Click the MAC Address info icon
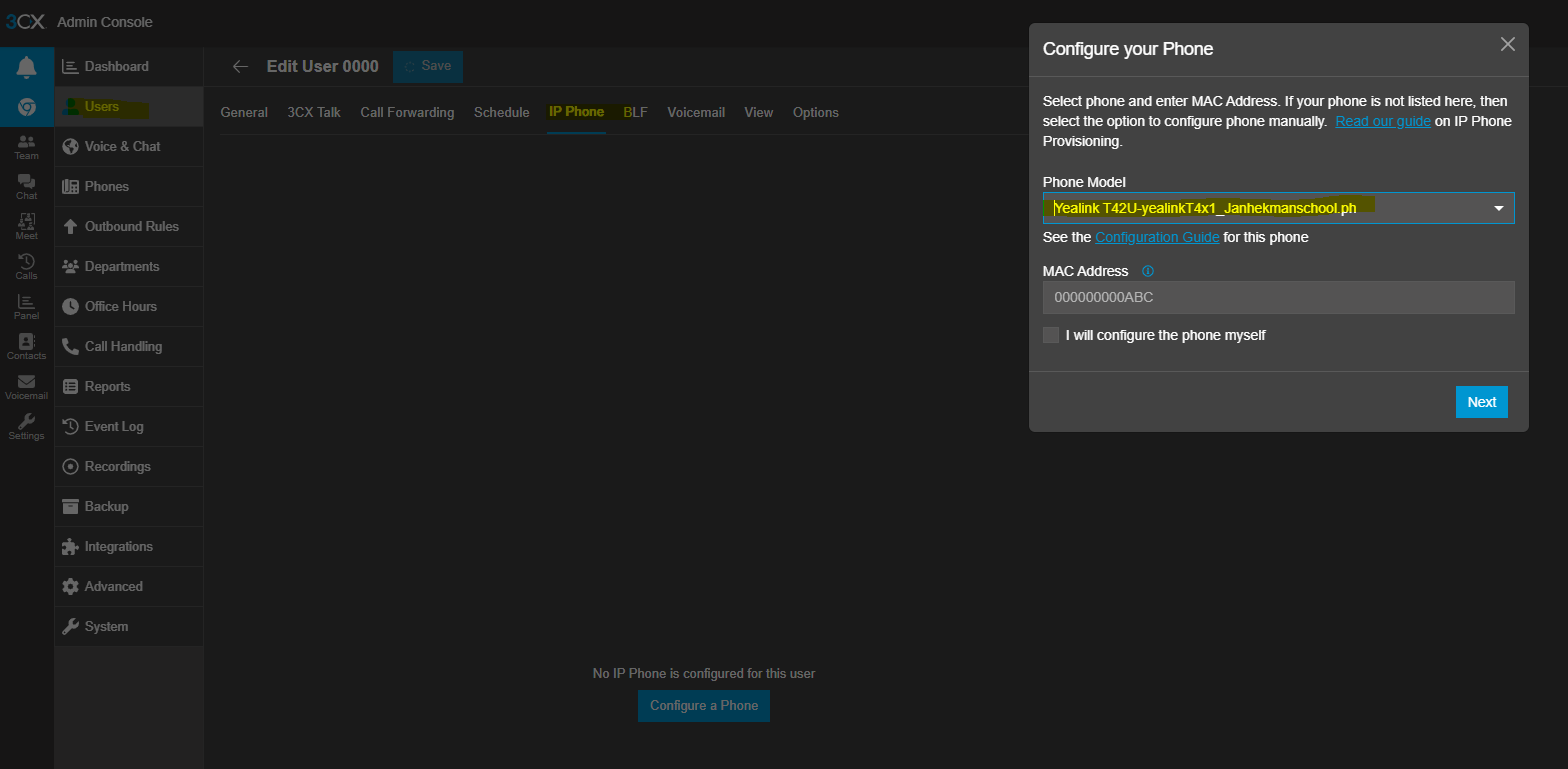 coord(1148,271)
